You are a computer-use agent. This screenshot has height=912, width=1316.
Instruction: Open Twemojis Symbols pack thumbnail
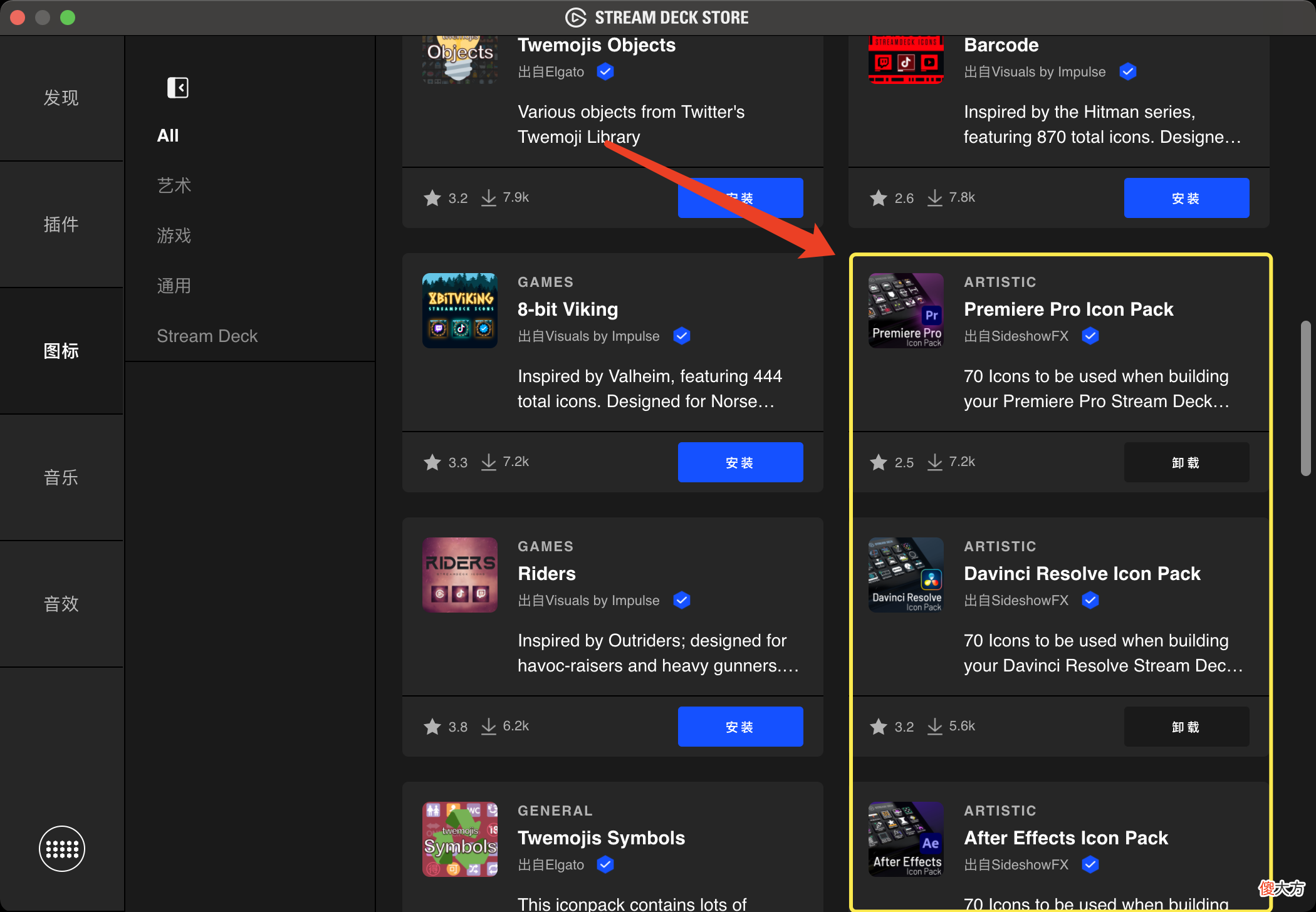pos(460,839)
